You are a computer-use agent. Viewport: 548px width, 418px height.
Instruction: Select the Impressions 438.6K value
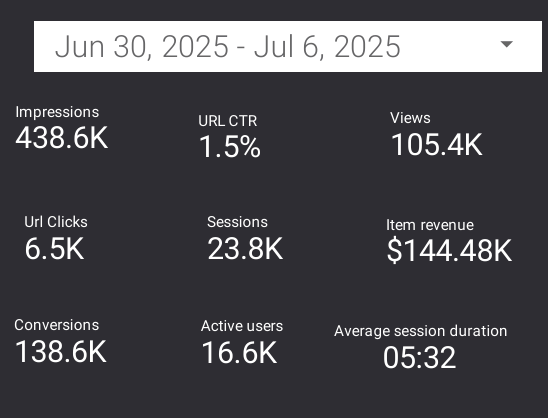click(x=62, y=138)
